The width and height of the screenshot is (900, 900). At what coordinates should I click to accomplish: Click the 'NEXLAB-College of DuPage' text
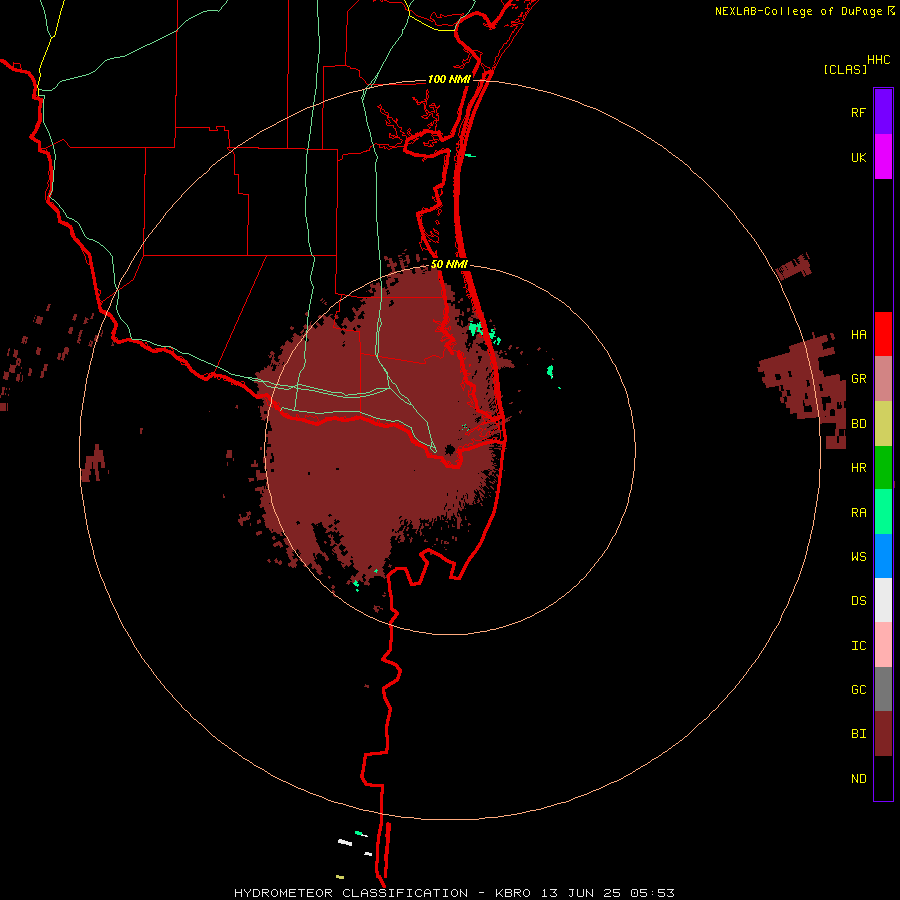click(798, 11)
